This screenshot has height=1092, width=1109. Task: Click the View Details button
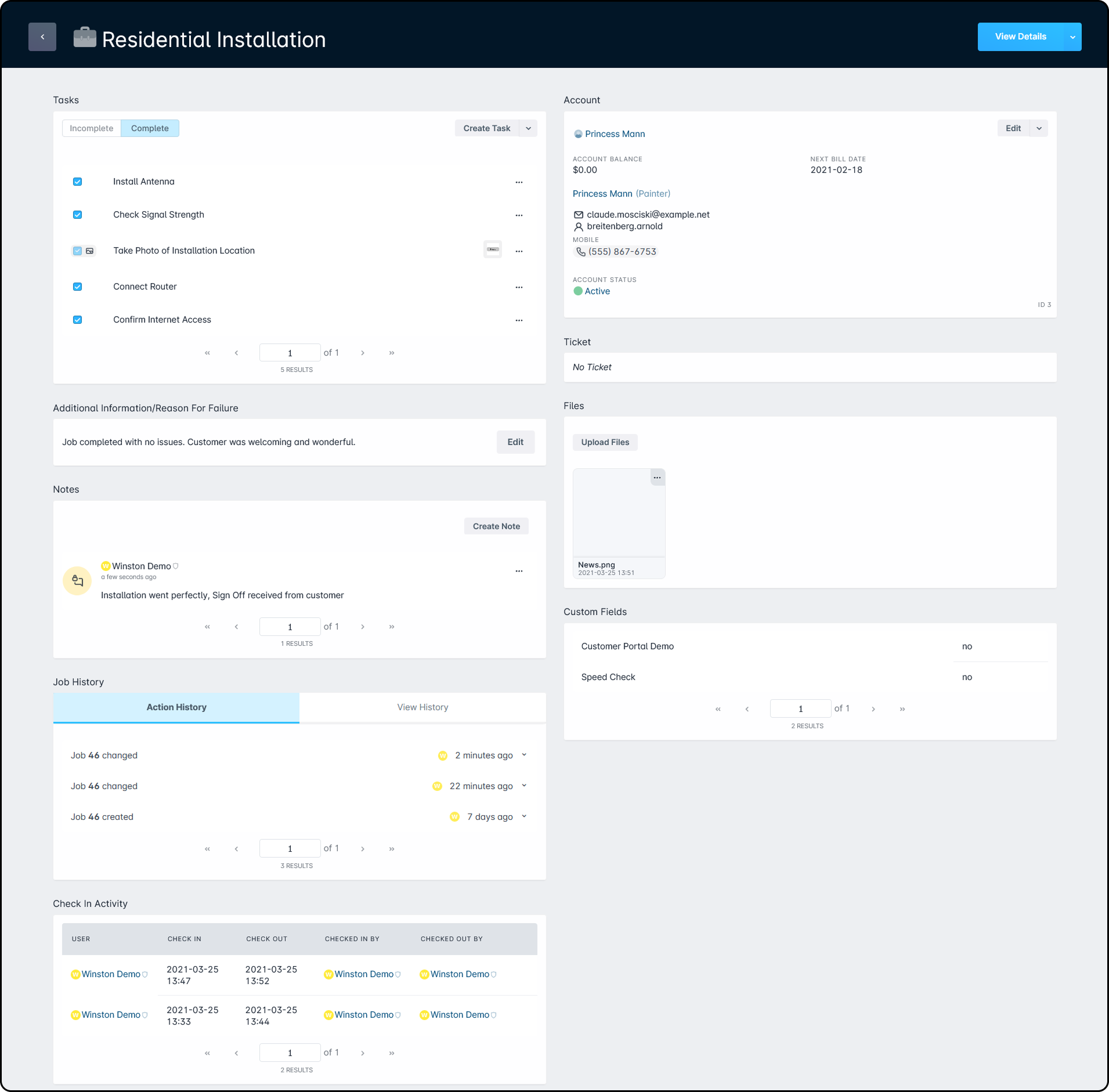pos(1021,37)
